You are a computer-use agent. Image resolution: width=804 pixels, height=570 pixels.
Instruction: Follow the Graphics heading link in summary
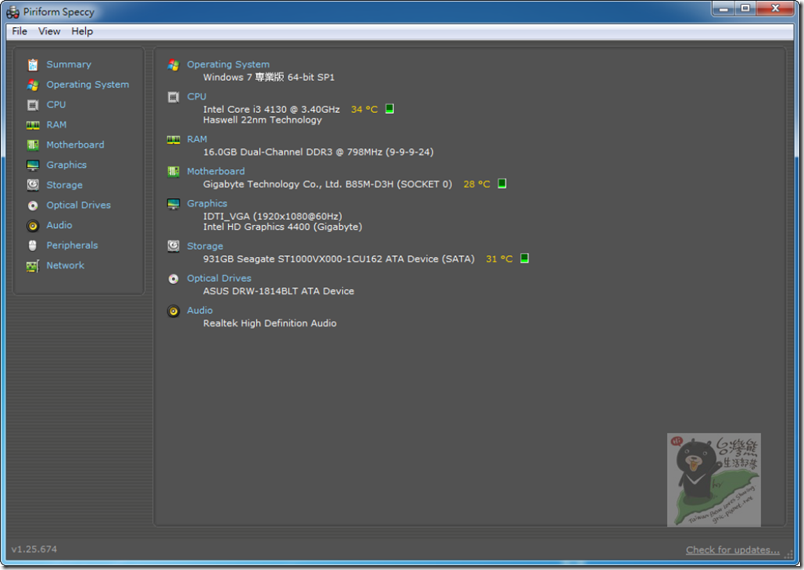(x=207, y=203)
